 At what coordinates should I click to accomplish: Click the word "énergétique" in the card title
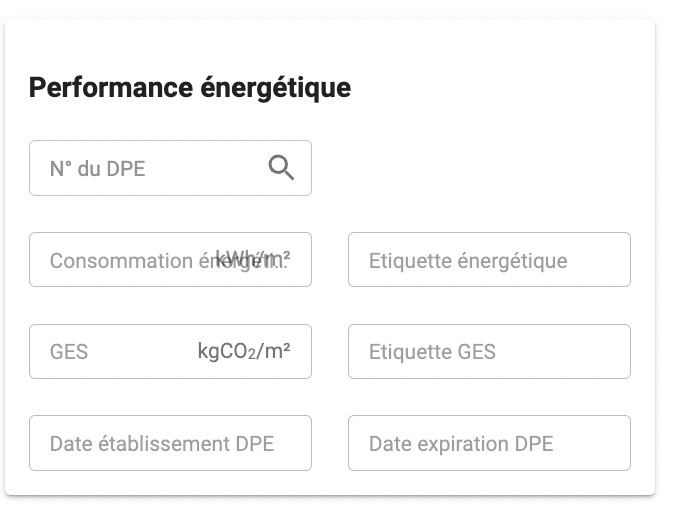tap(275, 88)
